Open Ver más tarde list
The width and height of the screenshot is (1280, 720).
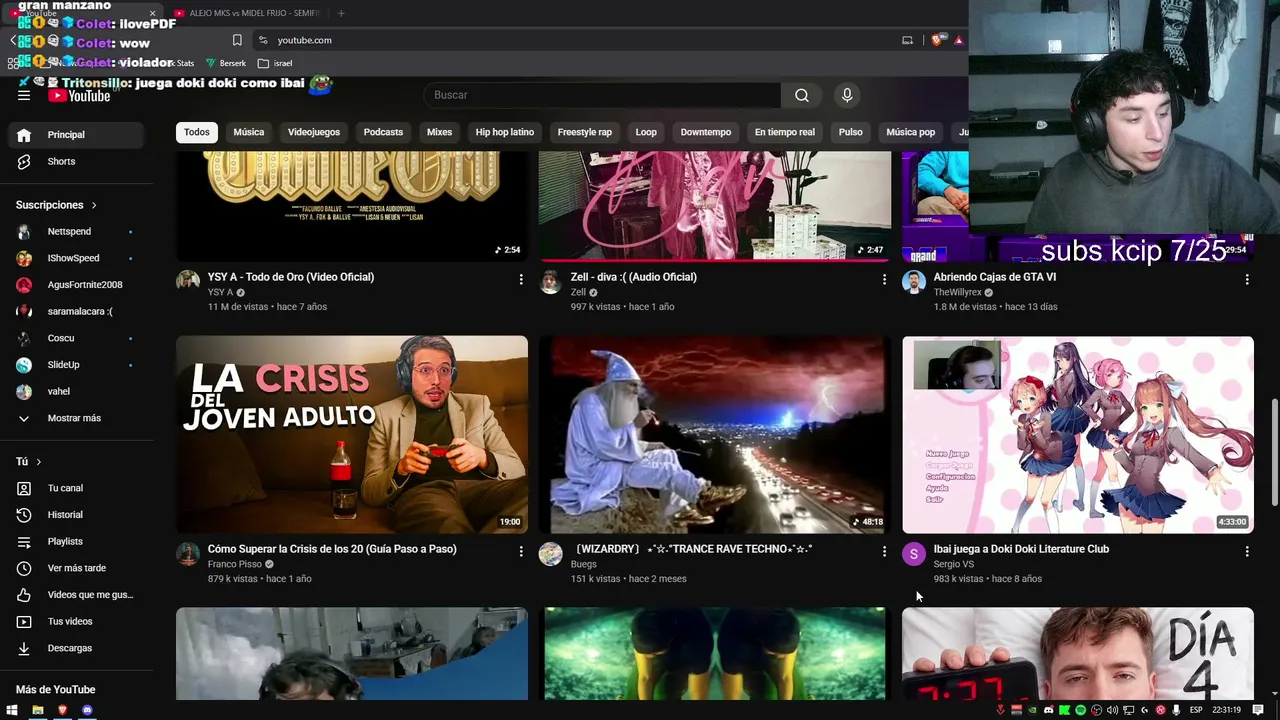[78, 568]
